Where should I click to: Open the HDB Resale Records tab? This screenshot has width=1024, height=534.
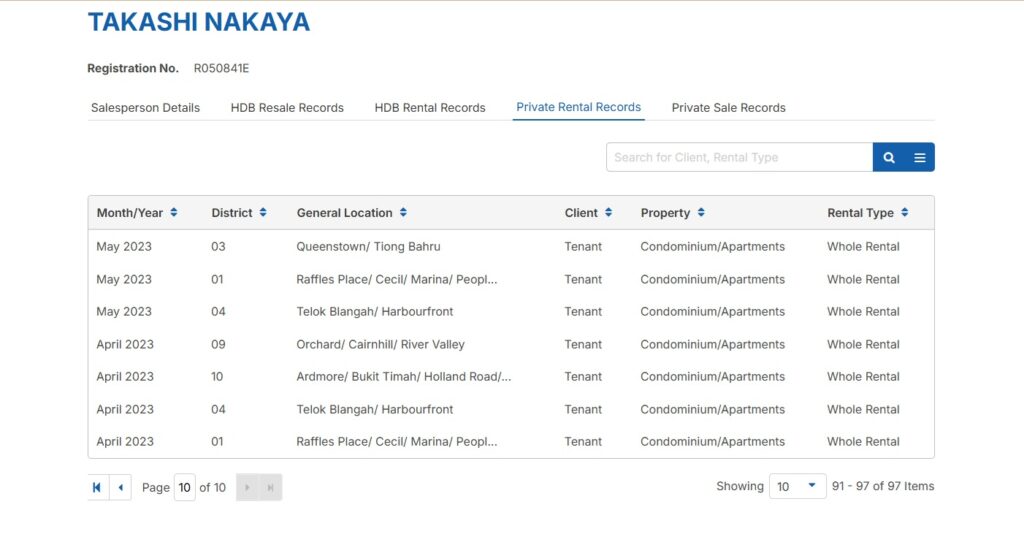tap(287, 108)
